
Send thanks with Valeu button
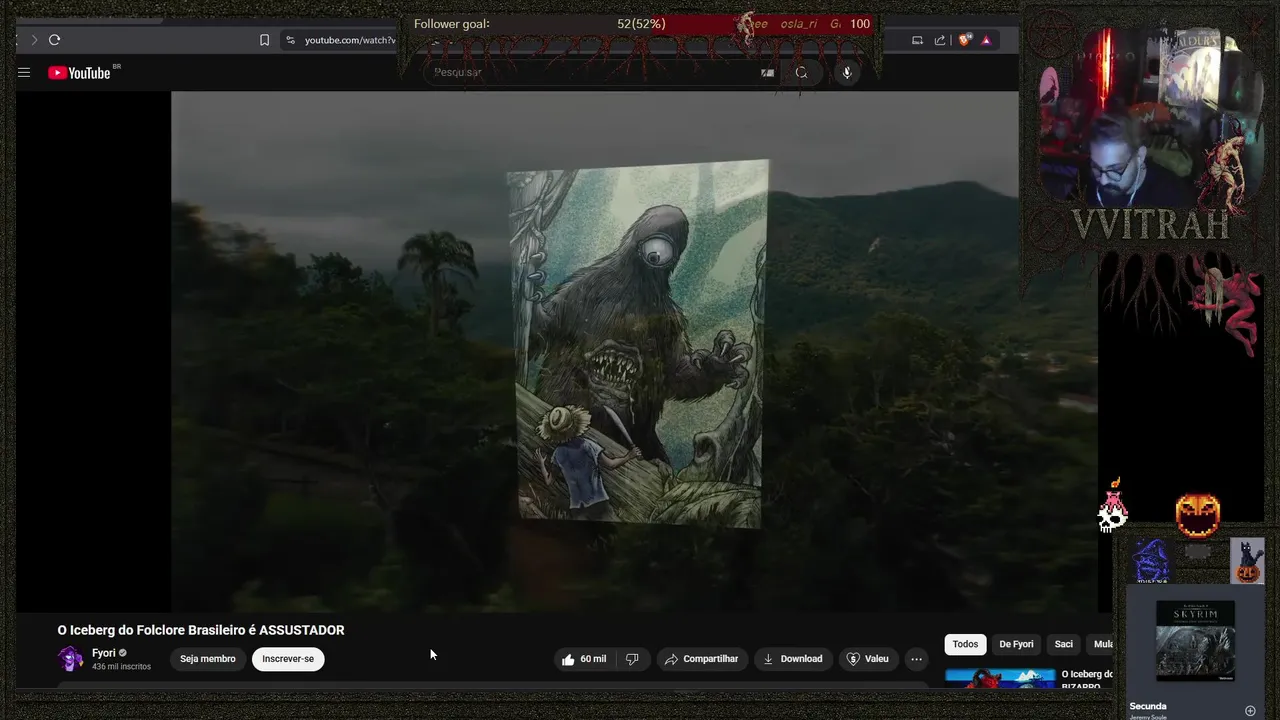click(867, 659)
